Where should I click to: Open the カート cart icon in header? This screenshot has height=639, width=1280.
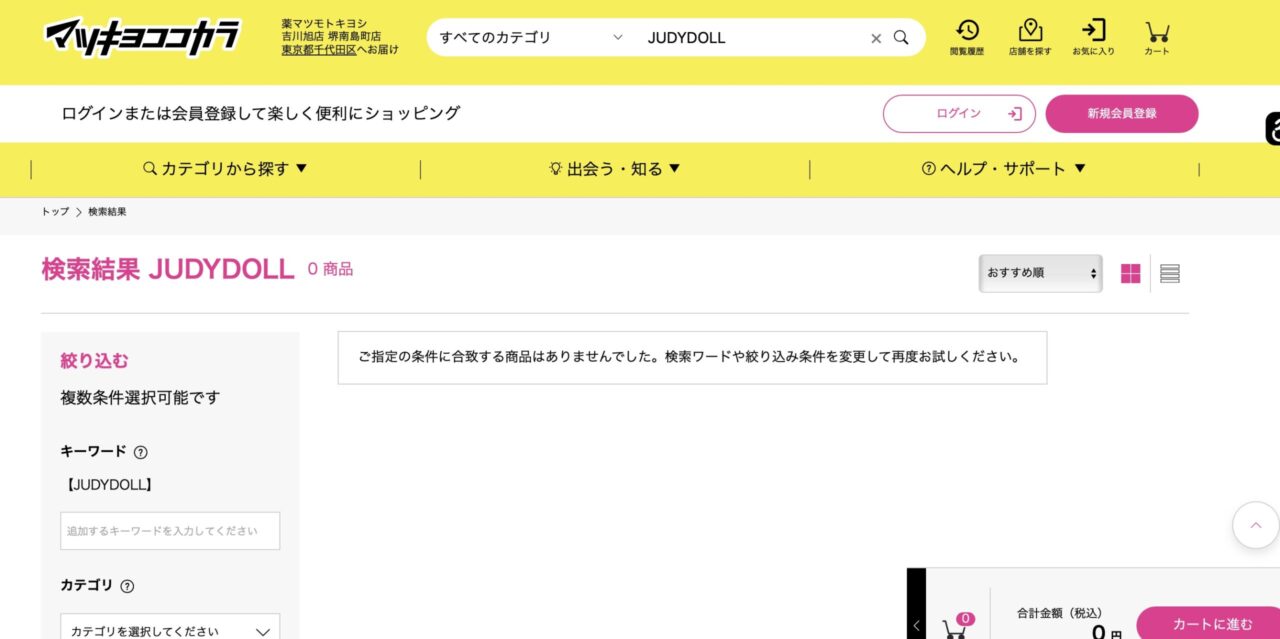pyautogui.click(x=1157, y=38)
